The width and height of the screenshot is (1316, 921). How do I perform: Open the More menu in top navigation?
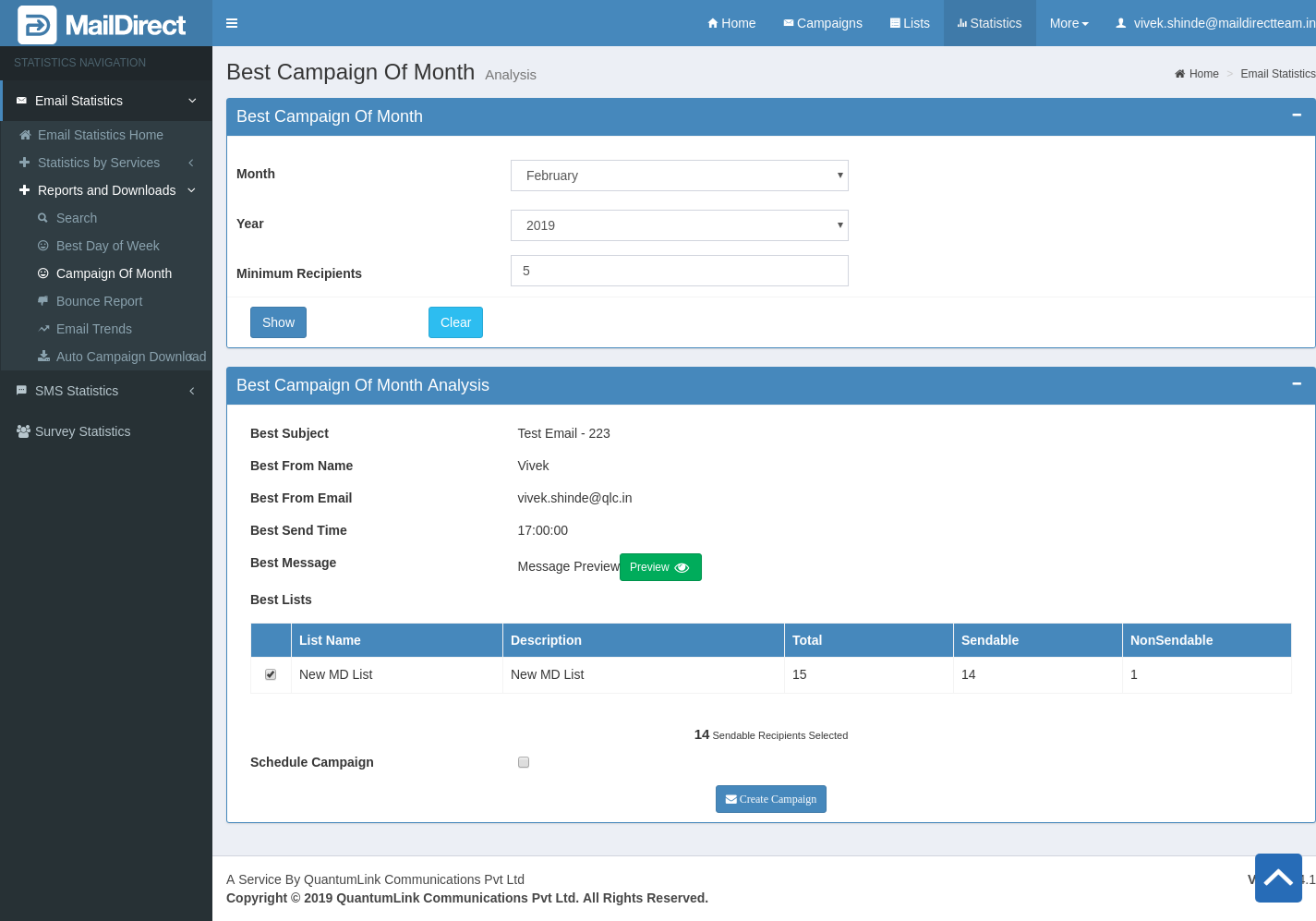pos(1068,23)
